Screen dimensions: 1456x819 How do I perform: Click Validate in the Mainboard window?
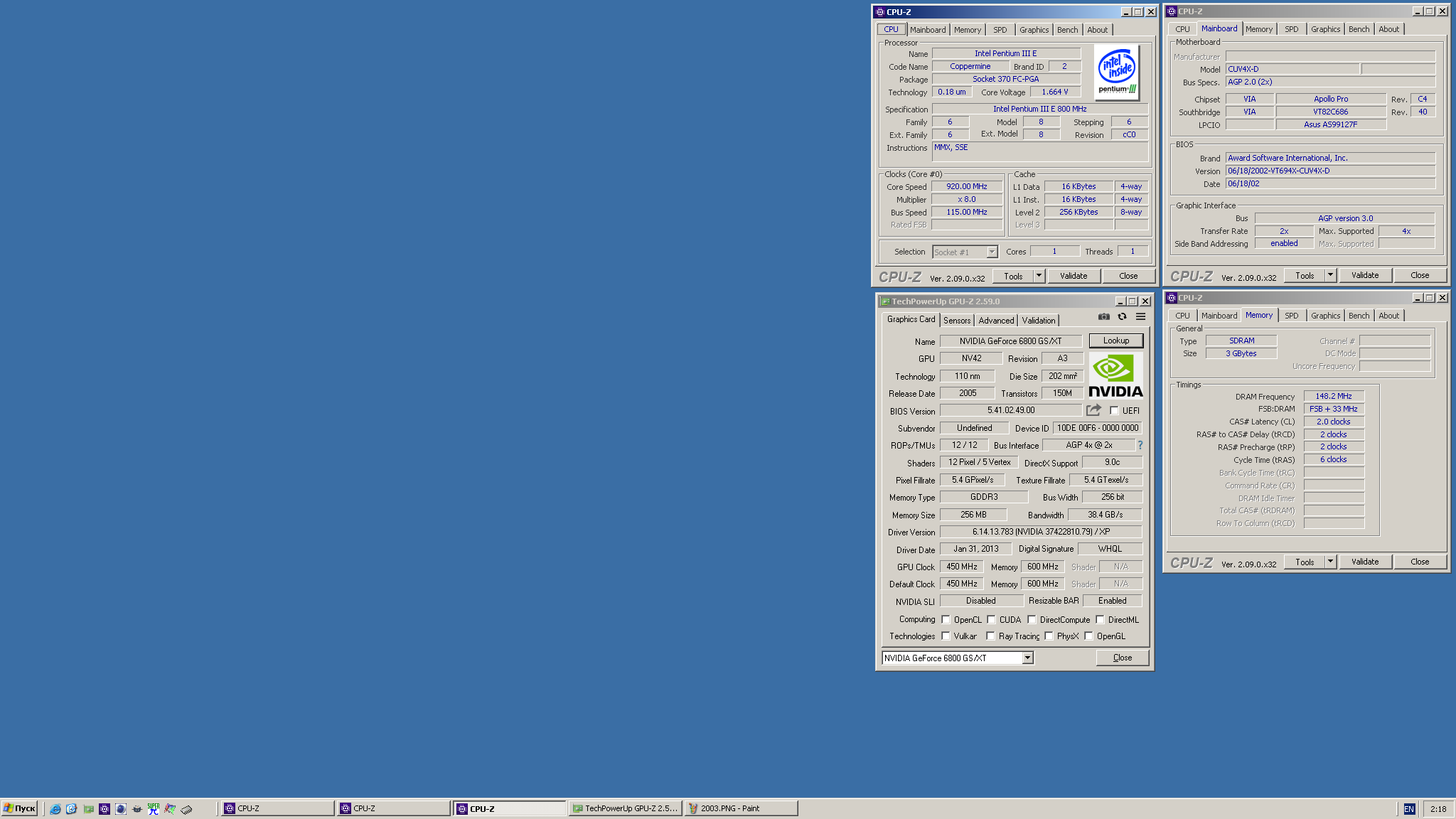point(1365,275)
